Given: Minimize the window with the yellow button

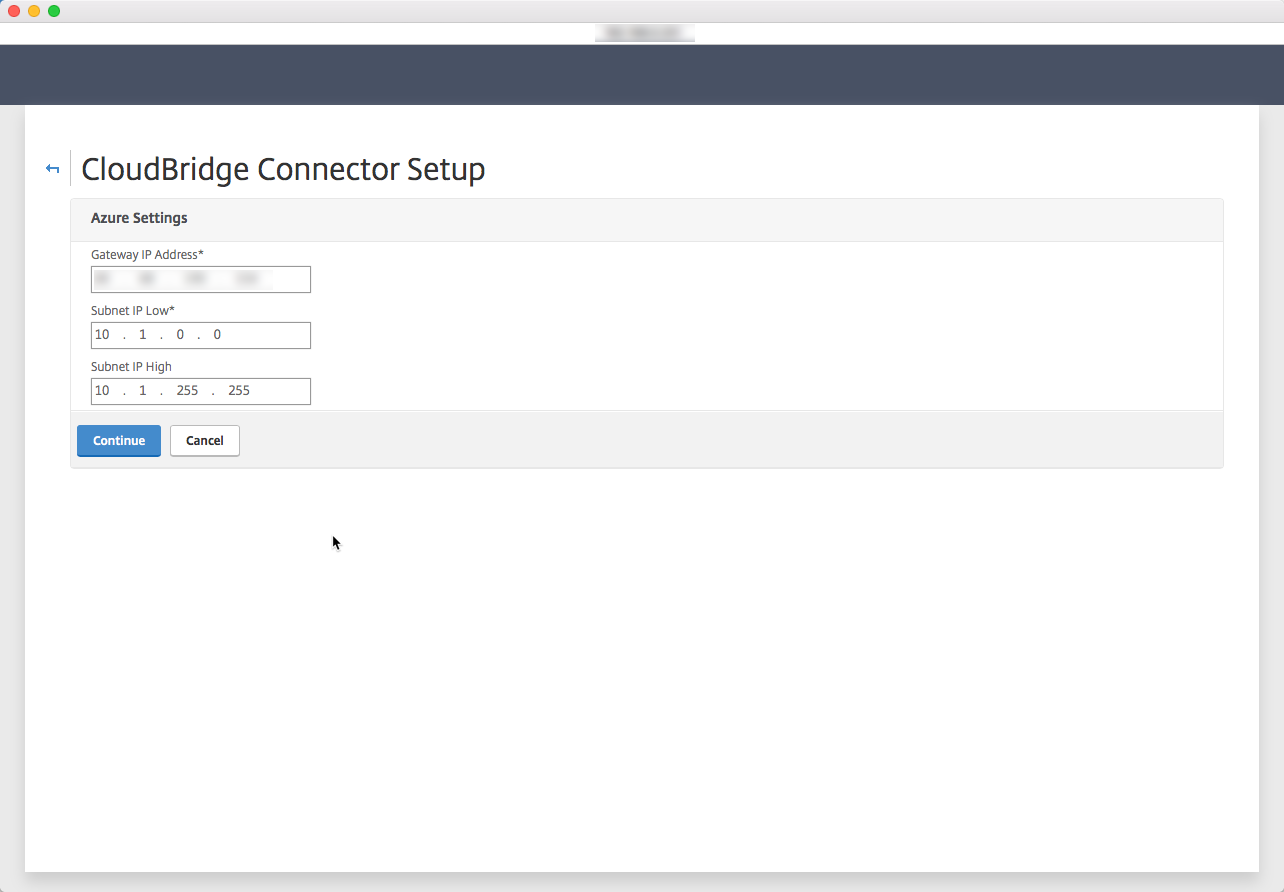Looking at the screenshot, I should click(34, 11).
